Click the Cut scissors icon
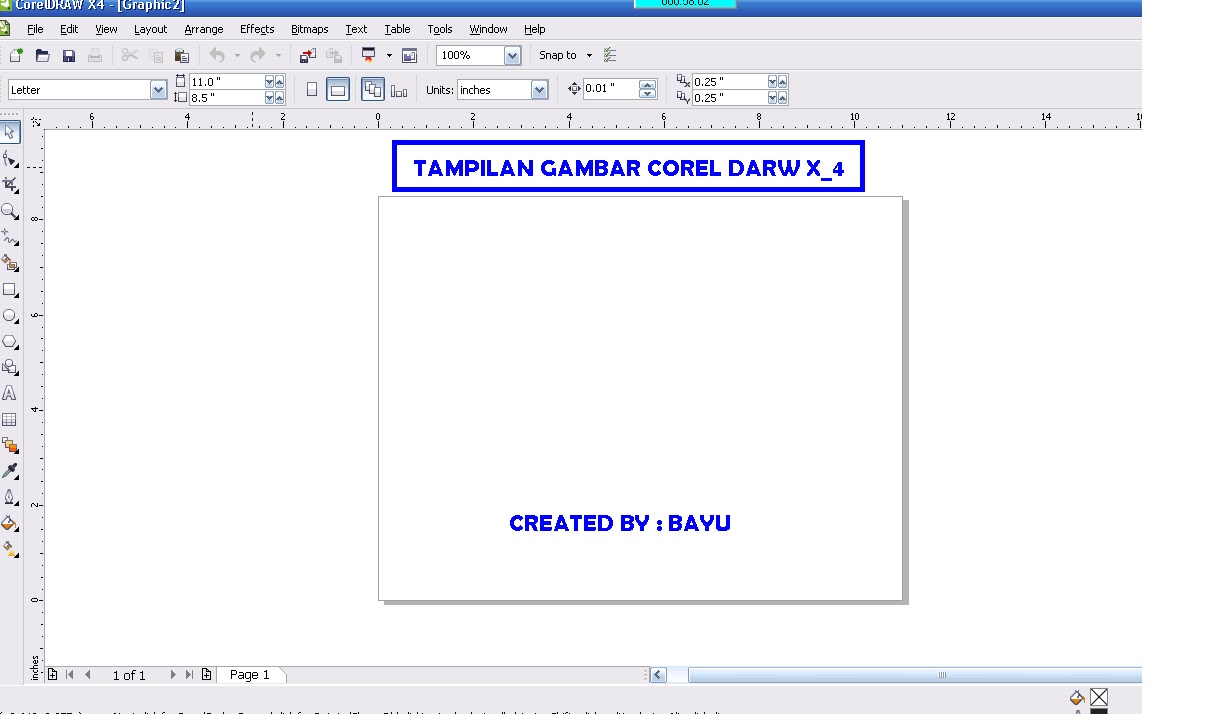The width and height of the screenshot is (1207, 714). tap(129, 55)
